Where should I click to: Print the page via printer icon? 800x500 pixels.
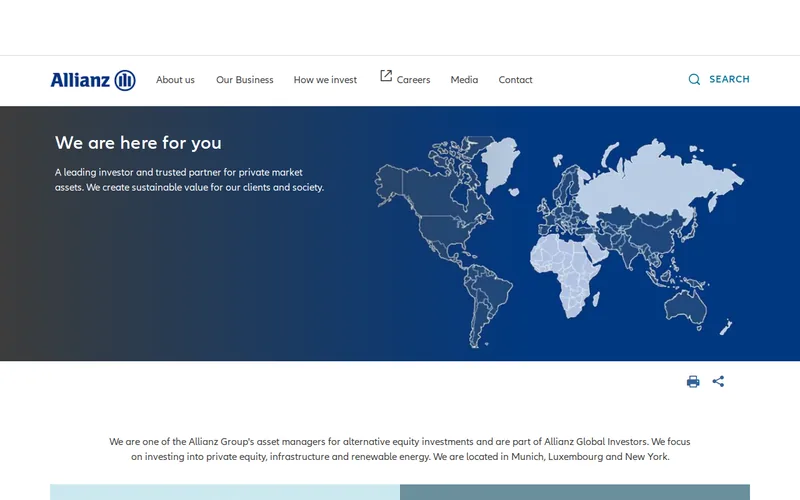693,382
